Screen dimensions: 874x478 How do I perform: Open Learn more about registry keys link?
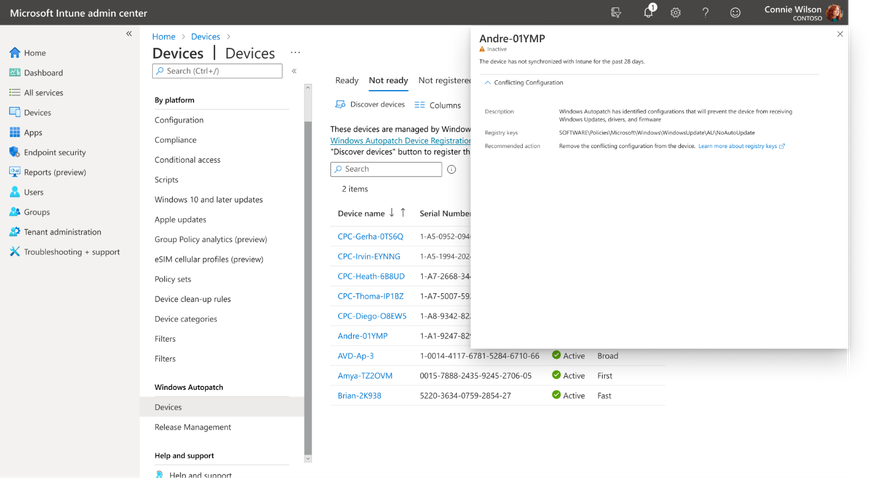pos(741,146)
